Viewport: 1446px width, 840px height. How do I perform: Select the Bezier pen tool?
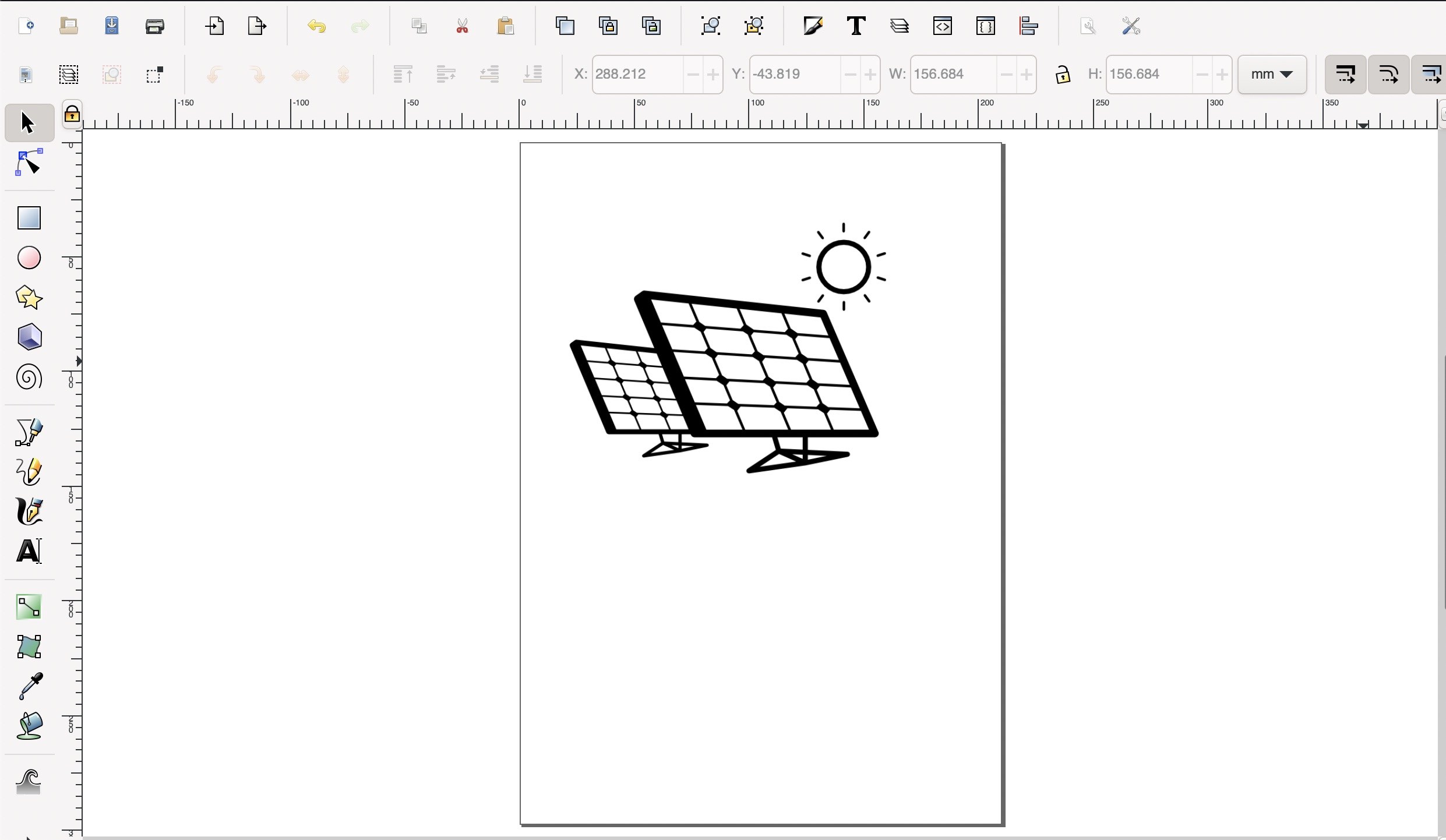coord(29,432)
